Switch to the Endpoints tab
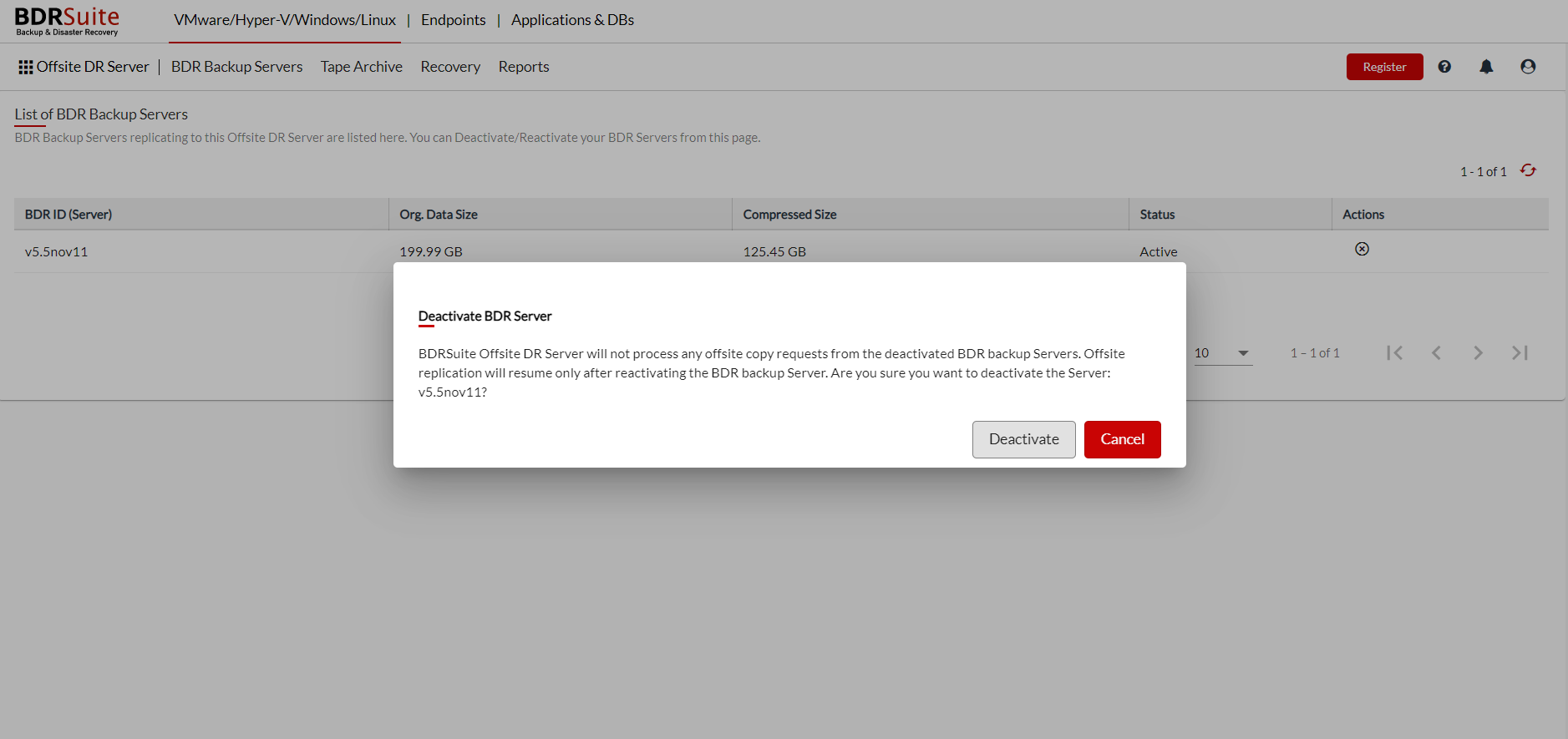The height and width of the screenshot is (739, 1568). tap(453, 20)
